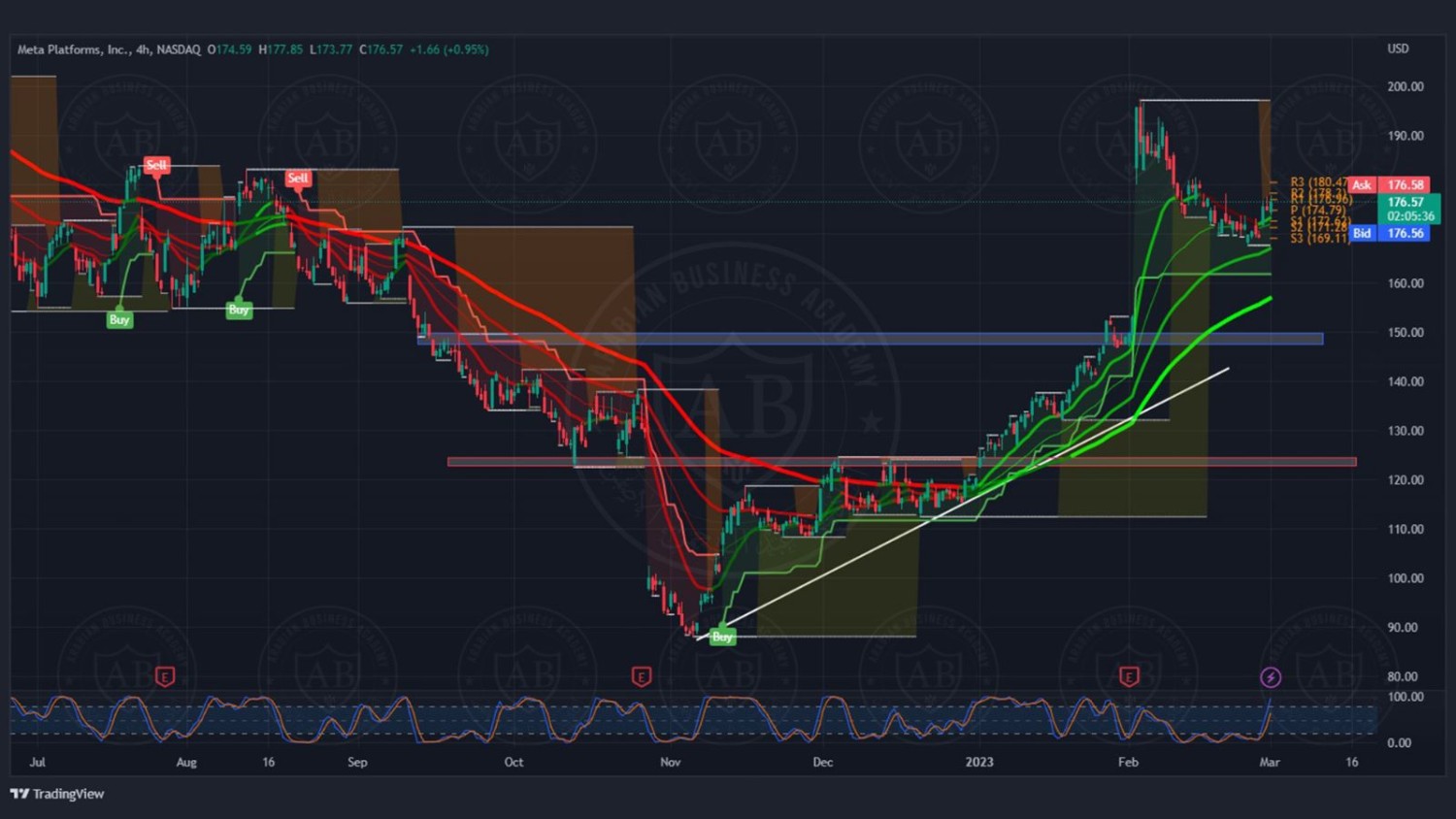Click the close value C176.57
Viewport: 1456px width, 819px height.
[381, 49]
